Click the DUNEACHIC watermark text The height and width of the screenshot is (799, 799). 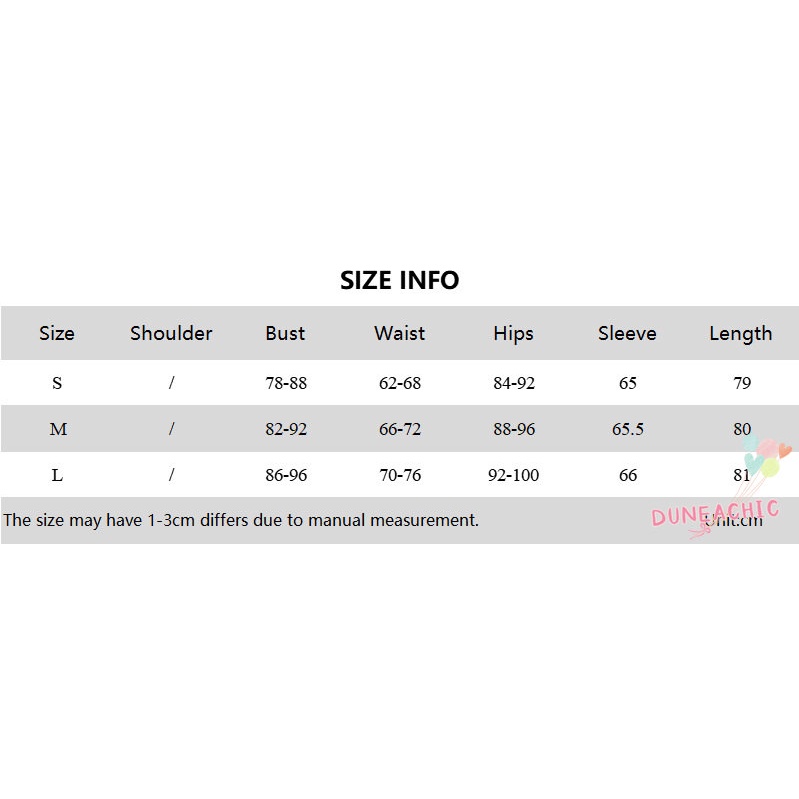tap(714, 513)
